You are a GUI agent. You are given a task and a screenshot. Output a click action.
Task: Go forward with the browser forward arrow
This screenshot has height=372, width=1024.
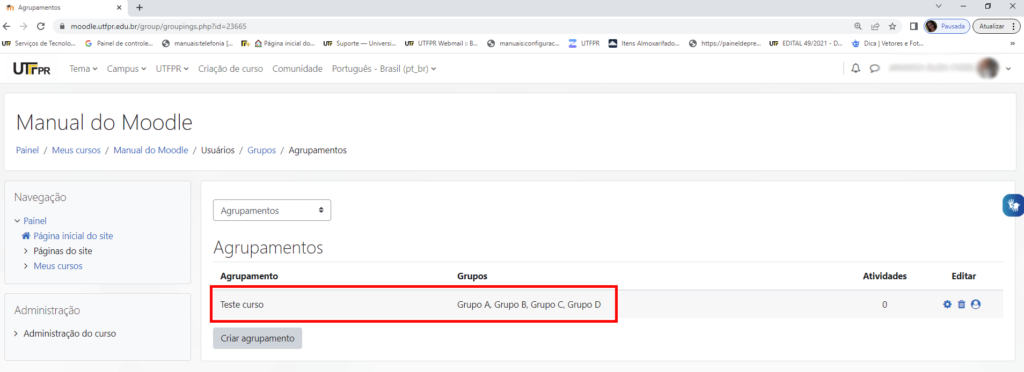[24, 27]
